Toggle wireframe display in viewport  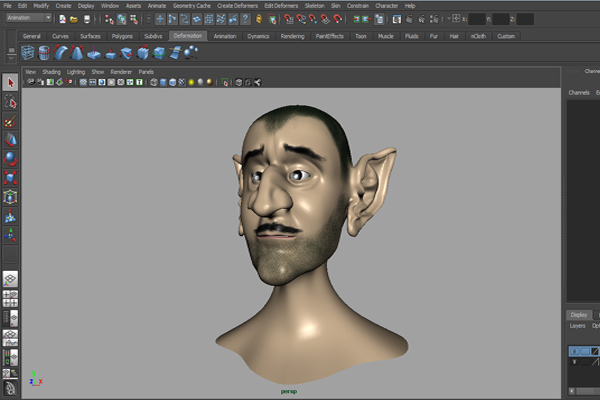(x=154, y=82)
